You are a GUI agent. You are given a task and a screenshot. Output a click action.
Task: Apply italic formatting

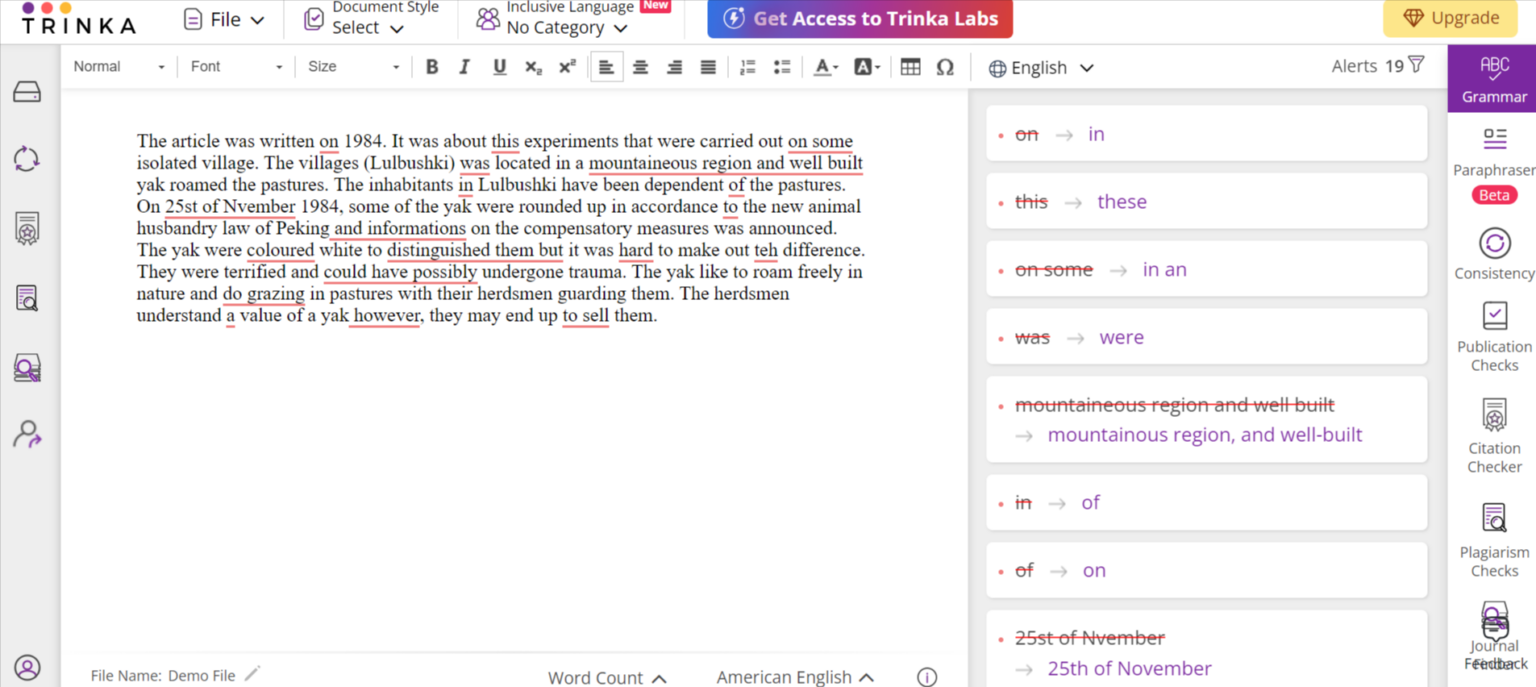click(464, 67)
